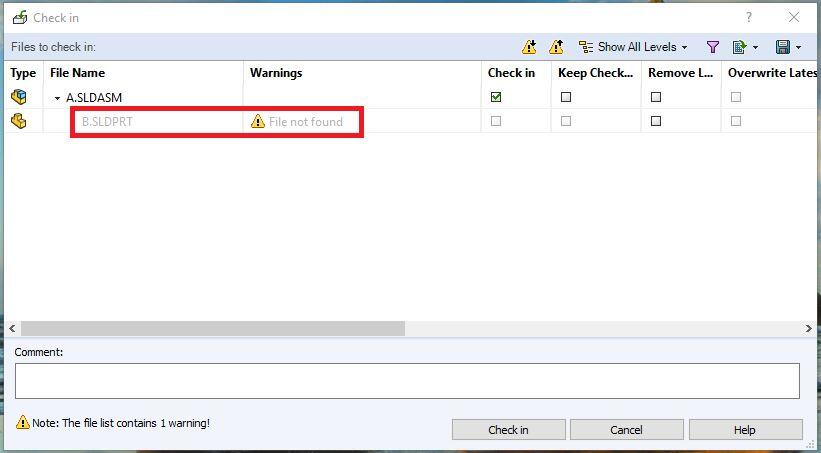Open the Show All Levels dropdown
821x453 pixels.
(x=635, y=47)
